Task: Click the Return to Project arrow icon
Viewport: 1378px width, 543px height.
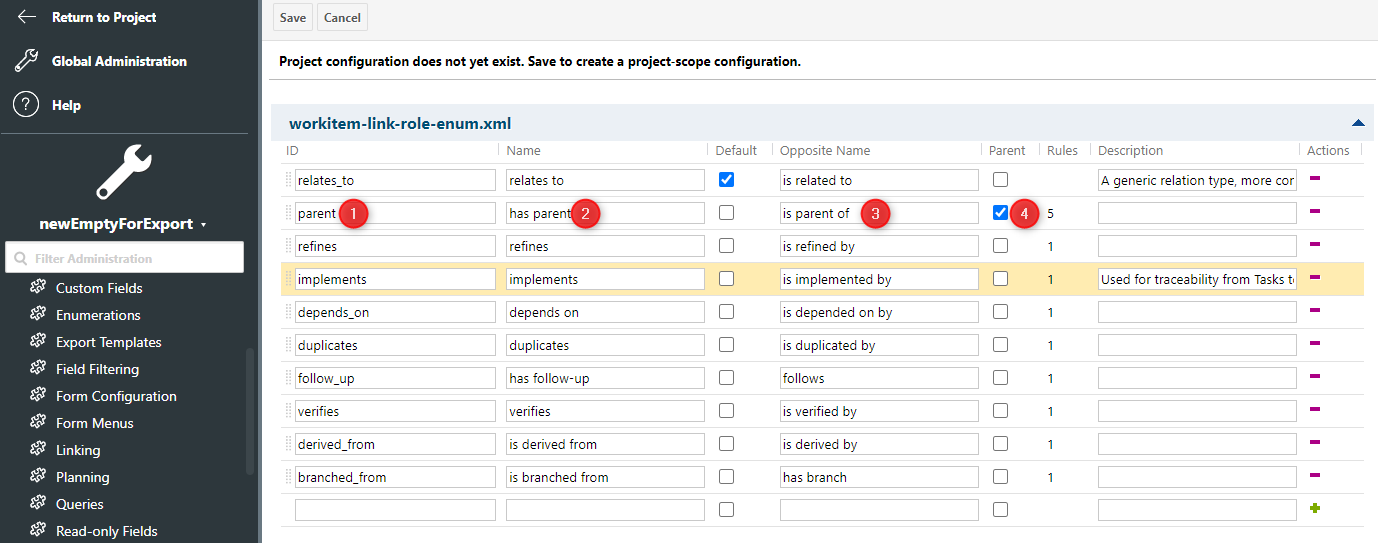Action: coord(26,17)
